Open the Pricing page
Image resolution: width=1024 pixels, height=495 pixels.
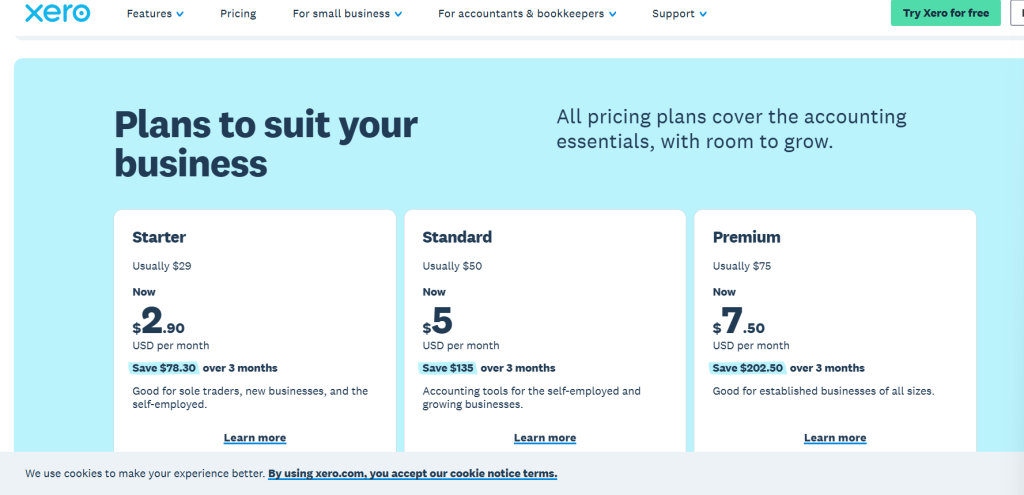click(x=238, y=14)
